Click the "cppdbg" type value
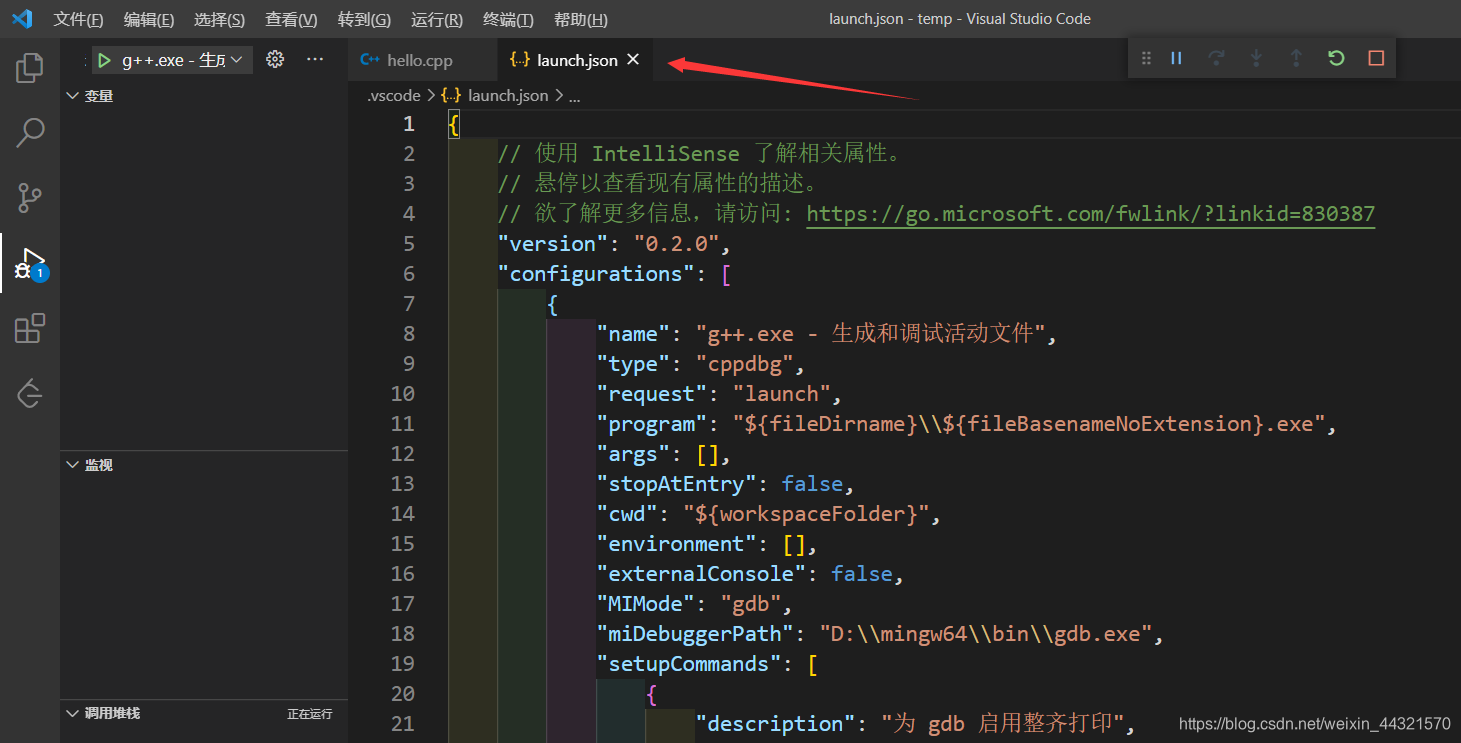The width and height of the screenshot is (1461, 743). (745, 364)
